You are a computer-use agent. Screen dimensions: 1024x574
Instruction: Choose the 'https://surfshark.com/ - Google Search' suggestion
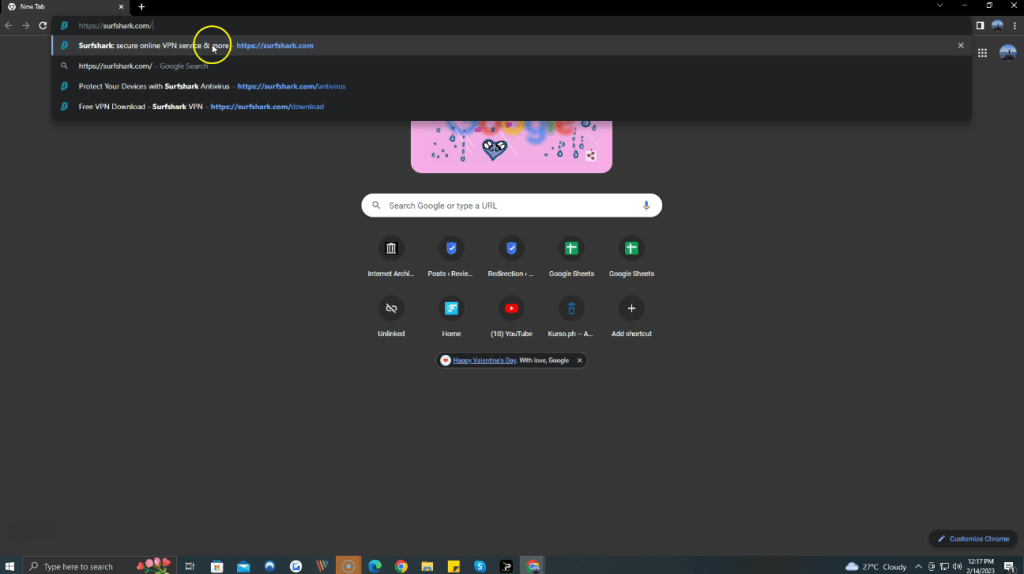(511, 66)
